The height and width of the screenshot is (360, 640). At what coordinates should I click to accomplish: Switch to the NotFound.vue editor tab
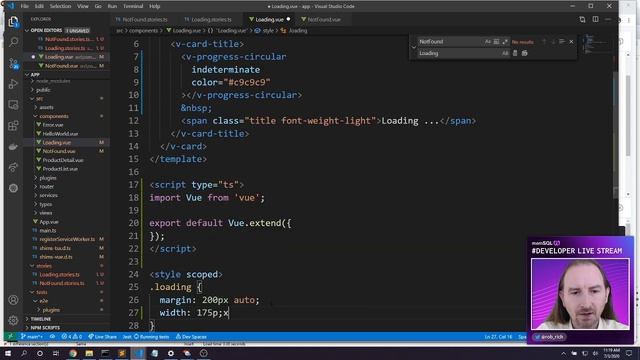(x=323, y=20)
